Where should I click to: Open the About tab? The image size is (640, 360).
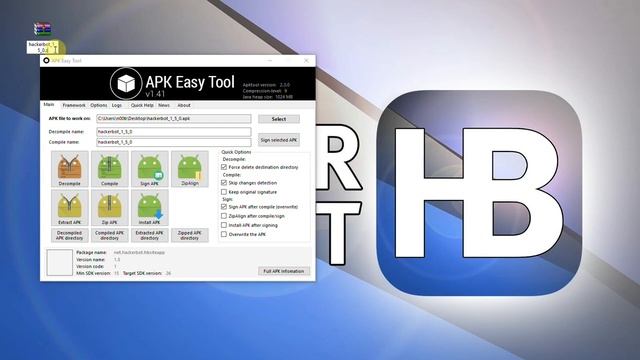click(x=184, y=105)
